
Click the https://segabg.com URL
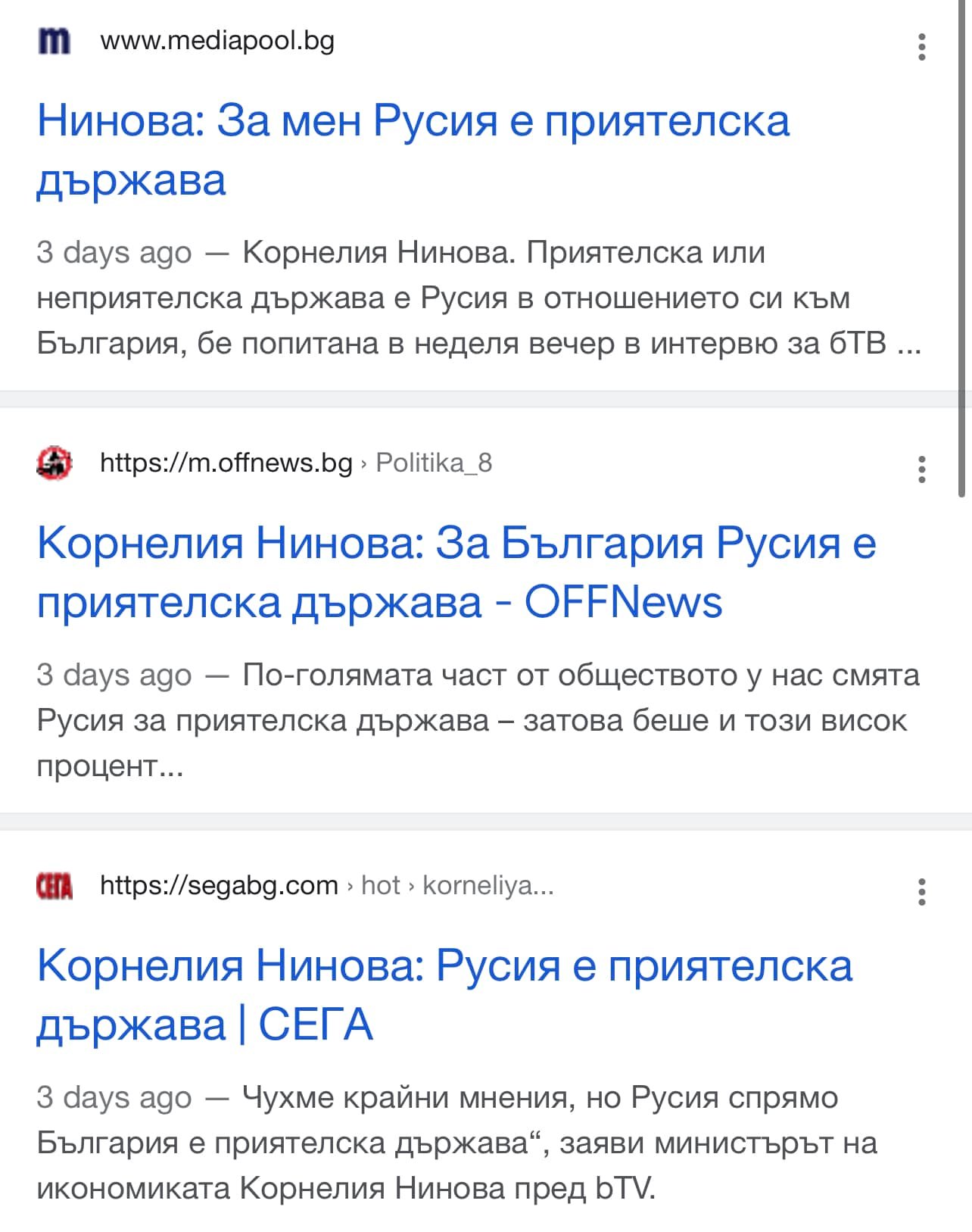pyautogui.click(x=219, y=885)
